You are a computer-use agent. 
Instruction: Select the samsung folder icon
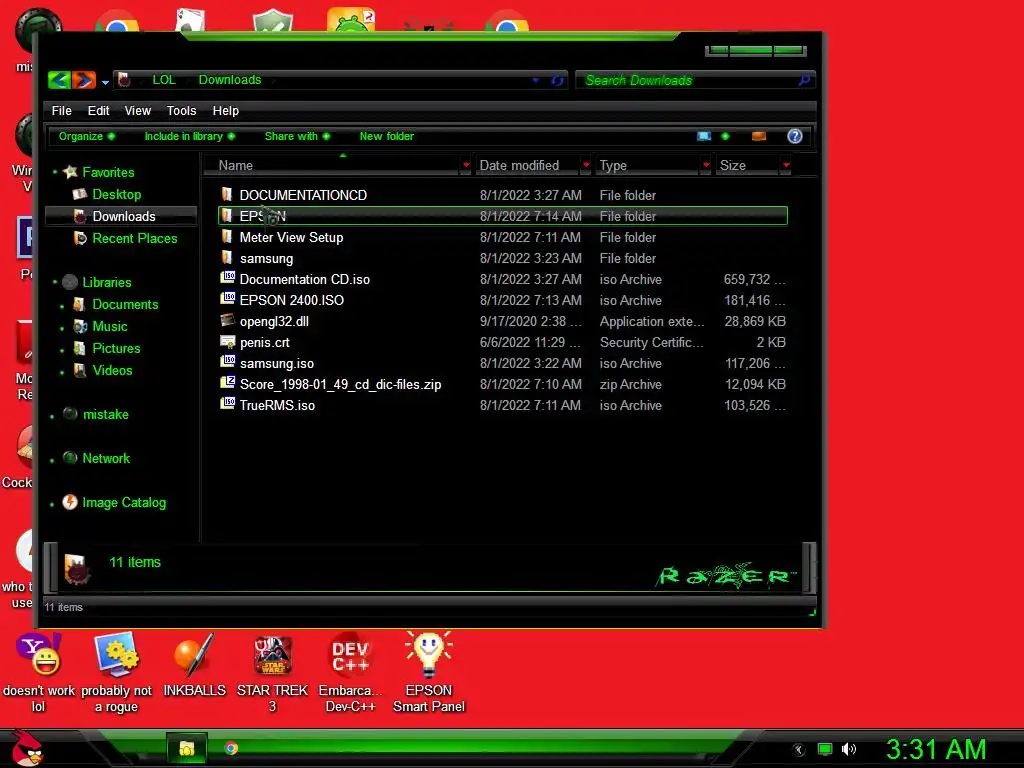point(227,257)
